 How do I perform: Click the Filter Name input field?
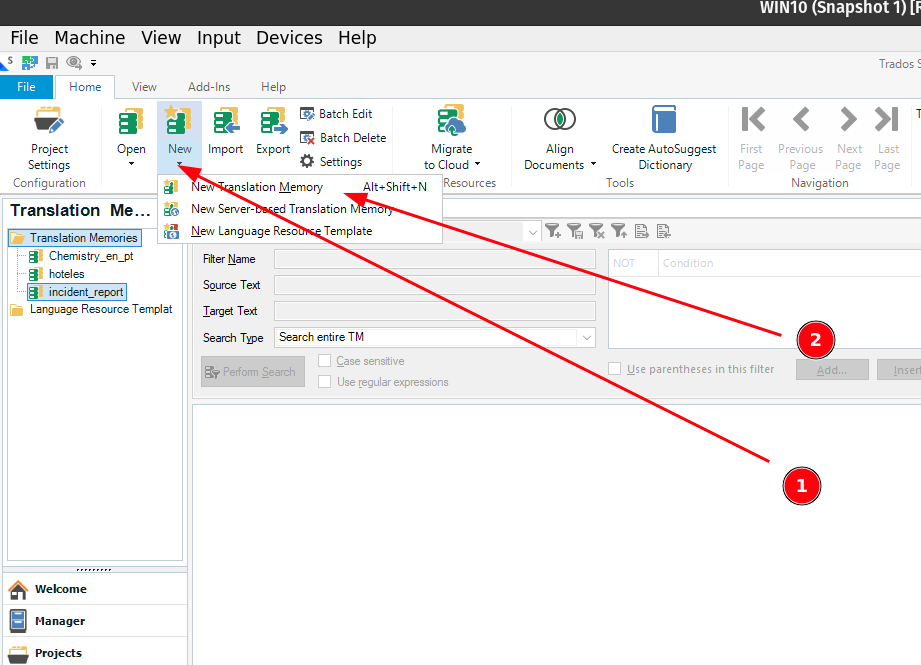(x=435, y=259)
